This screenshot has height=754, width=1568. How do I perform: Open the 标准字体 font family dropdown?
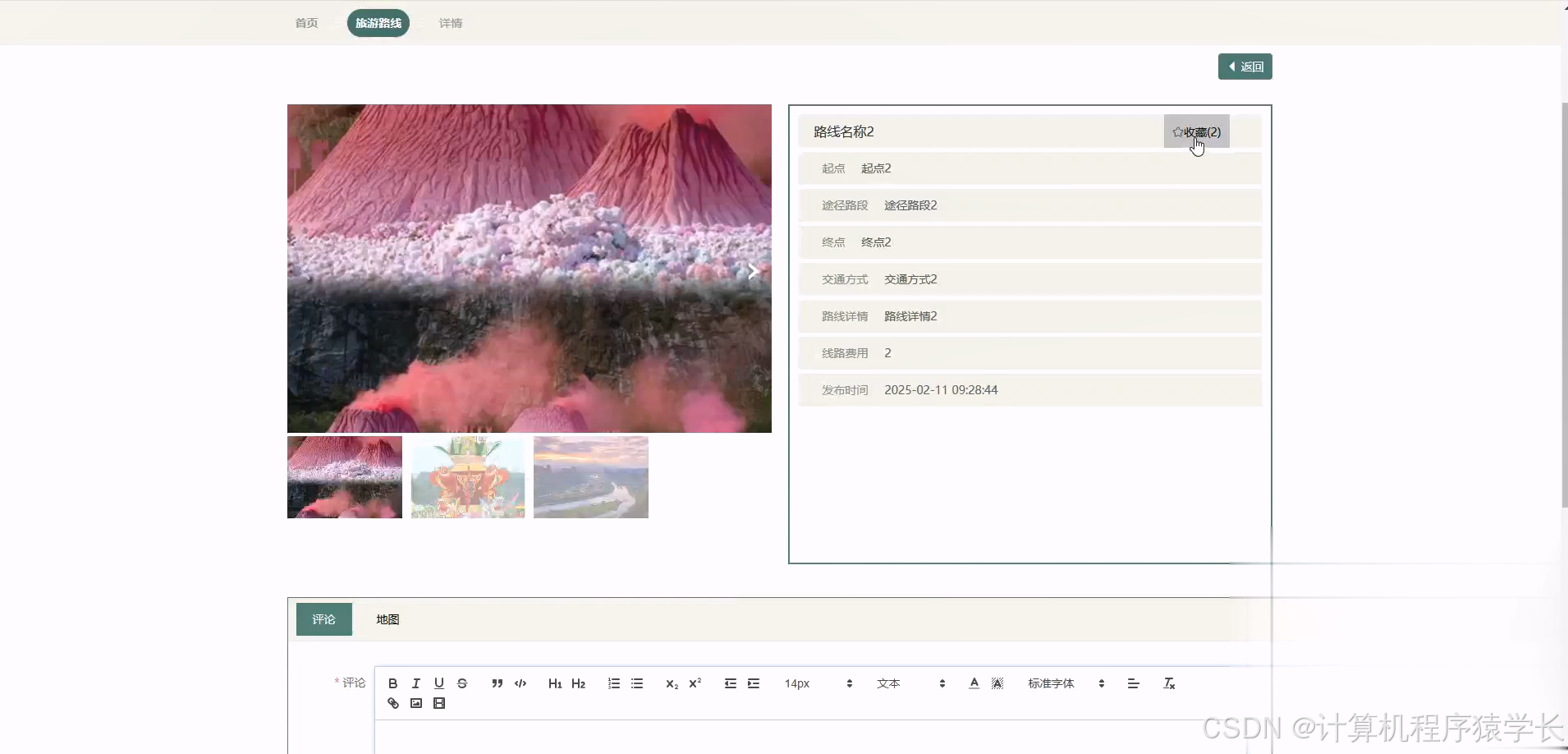pyautogui.click(x=1066, y=683)
